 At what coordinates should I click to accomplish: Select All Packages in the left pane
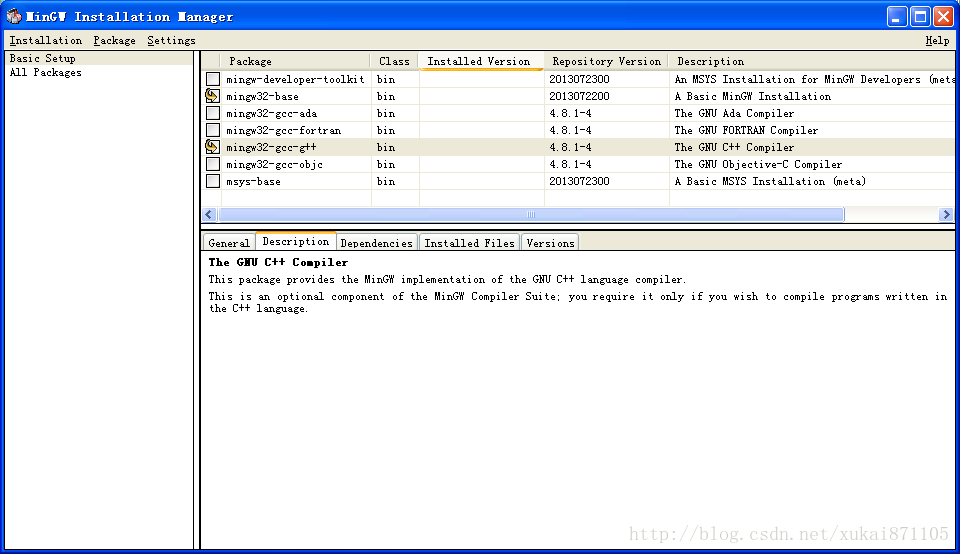point(98,72)
